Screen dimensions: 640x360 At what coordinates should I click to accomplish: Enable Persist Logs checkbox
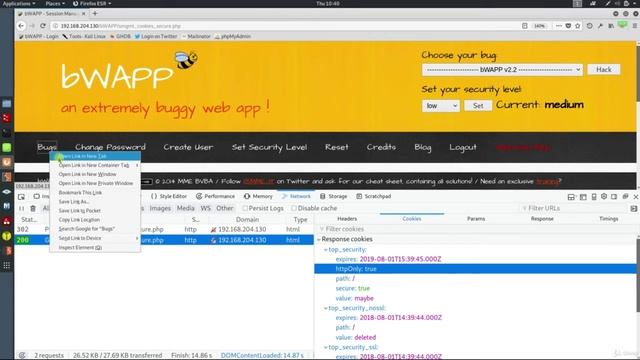[x=245, y=208]
